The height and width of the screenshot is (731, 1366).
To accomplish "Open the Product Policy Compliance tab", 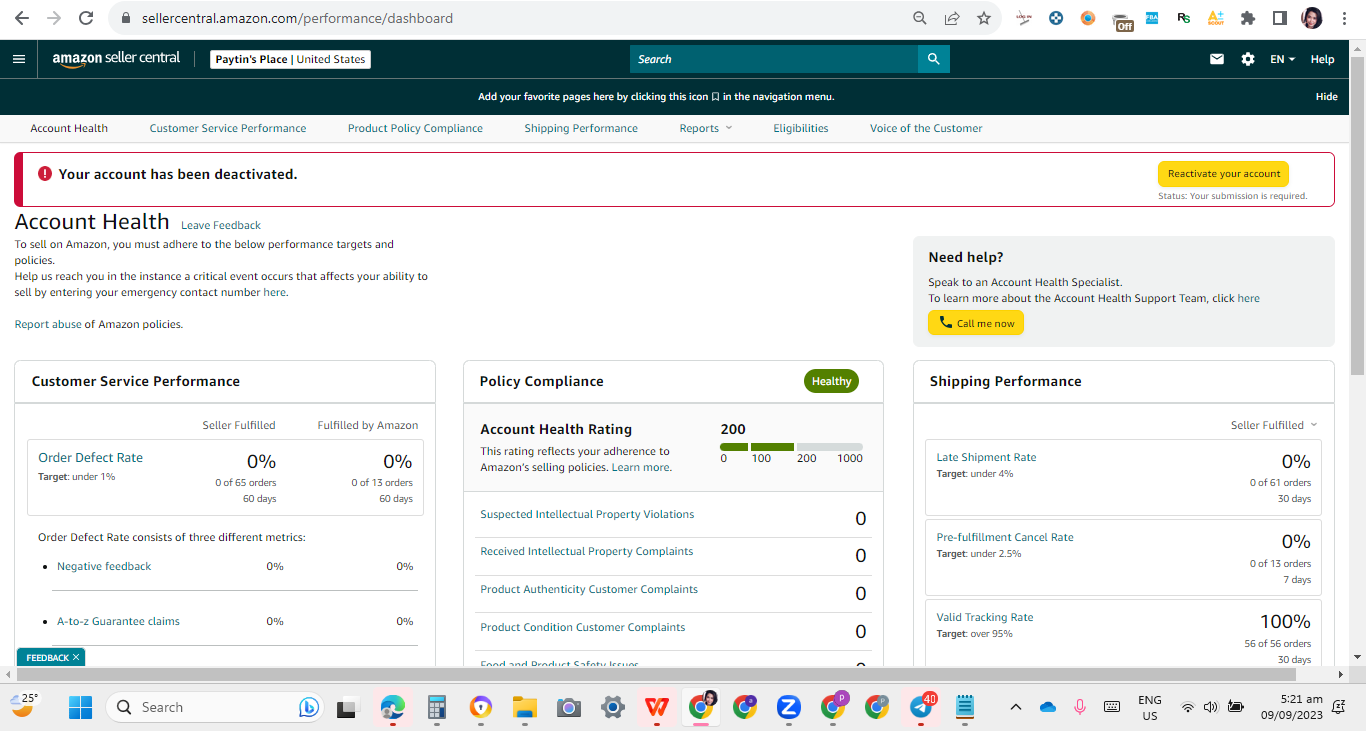I will [415, 128].
